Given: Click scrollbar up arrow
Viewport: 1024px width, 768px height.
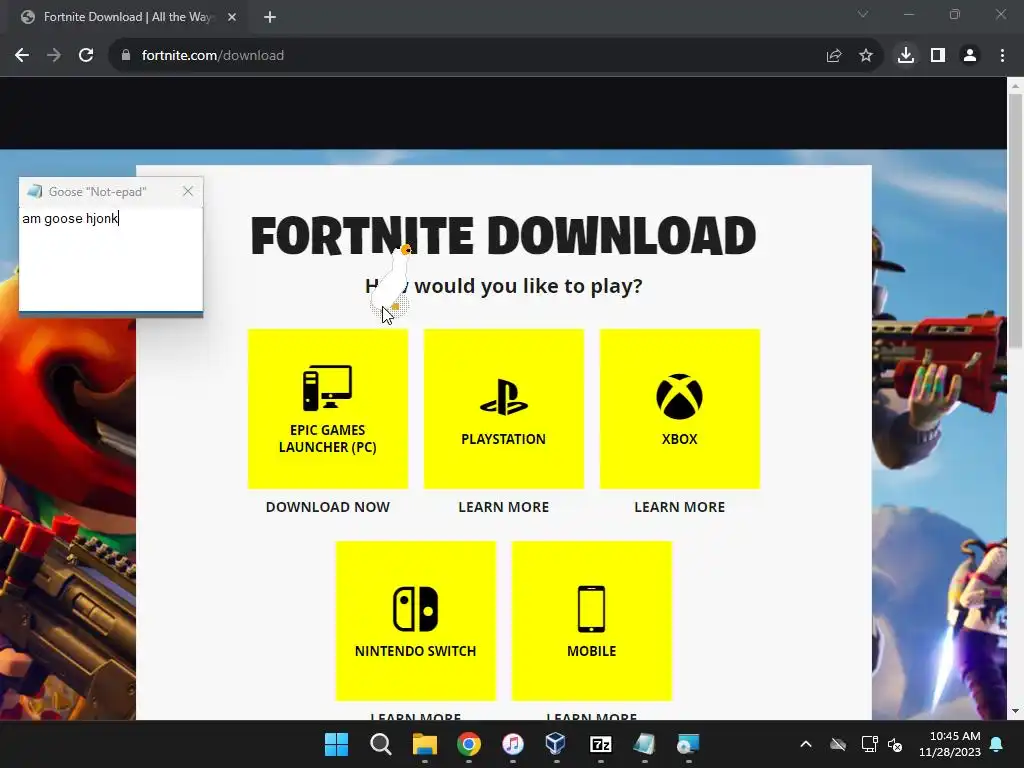Looking at the screenshot, I should point(1015,86).
